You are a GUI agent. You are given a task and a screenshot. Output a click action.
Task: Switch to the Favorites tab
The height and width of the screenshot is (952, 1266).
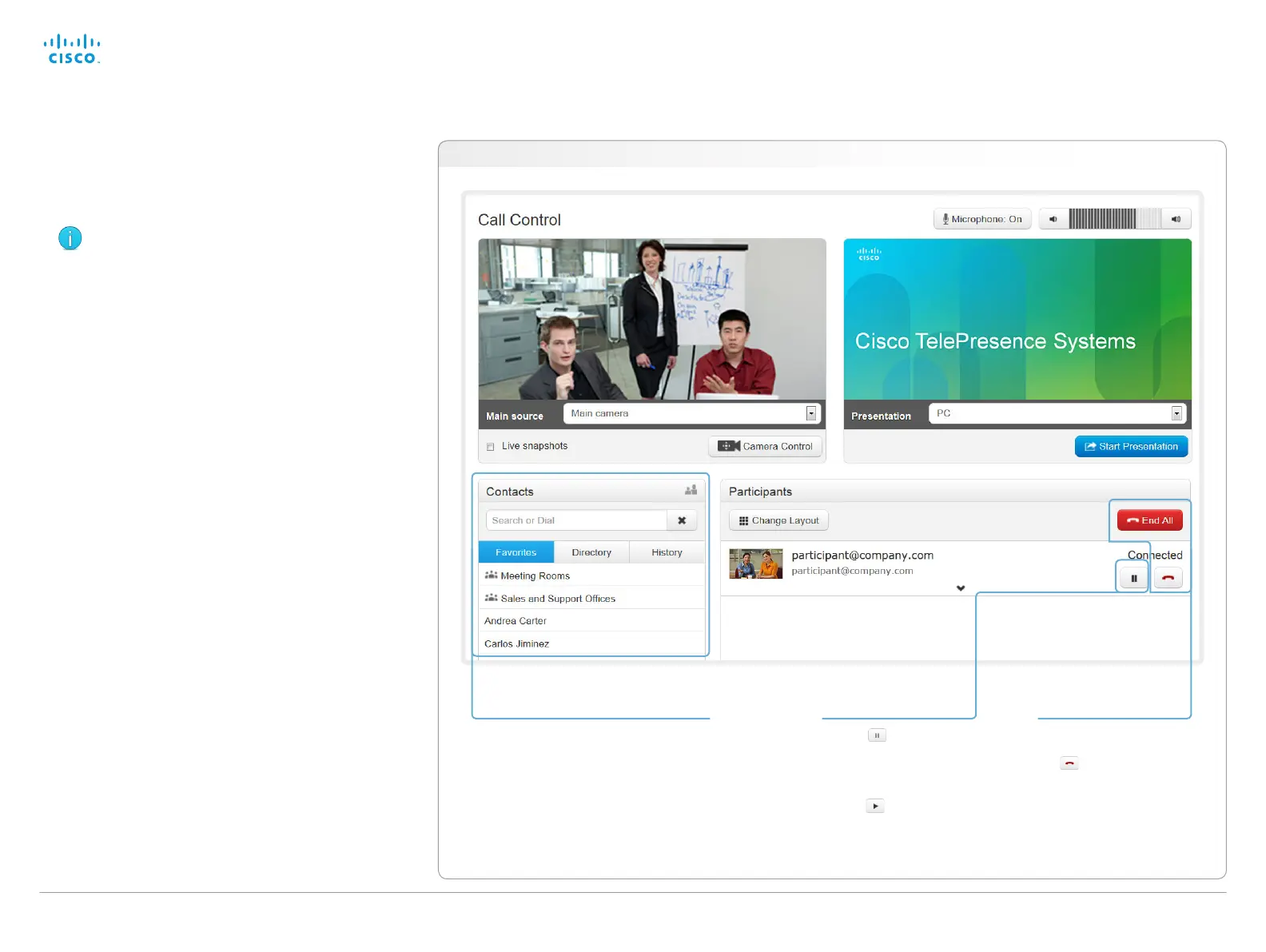[x=516, y=552]
